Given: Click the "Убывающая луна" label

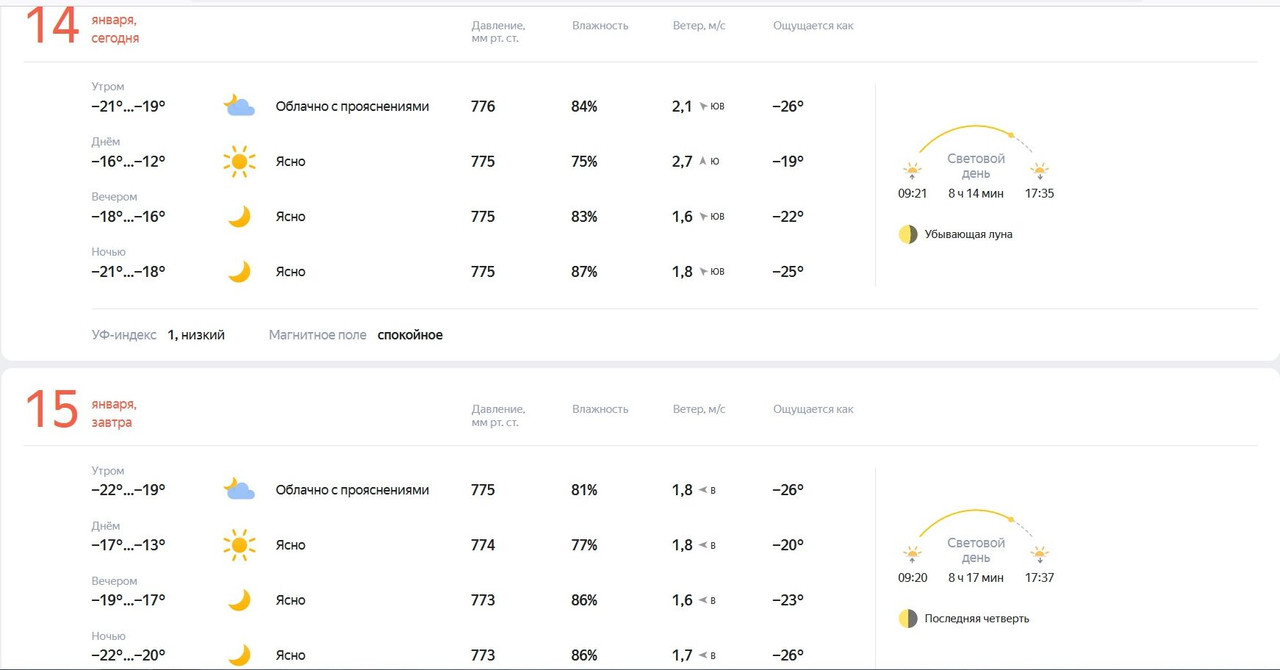Looking at the screenshot, I should [x=968, y=234].
